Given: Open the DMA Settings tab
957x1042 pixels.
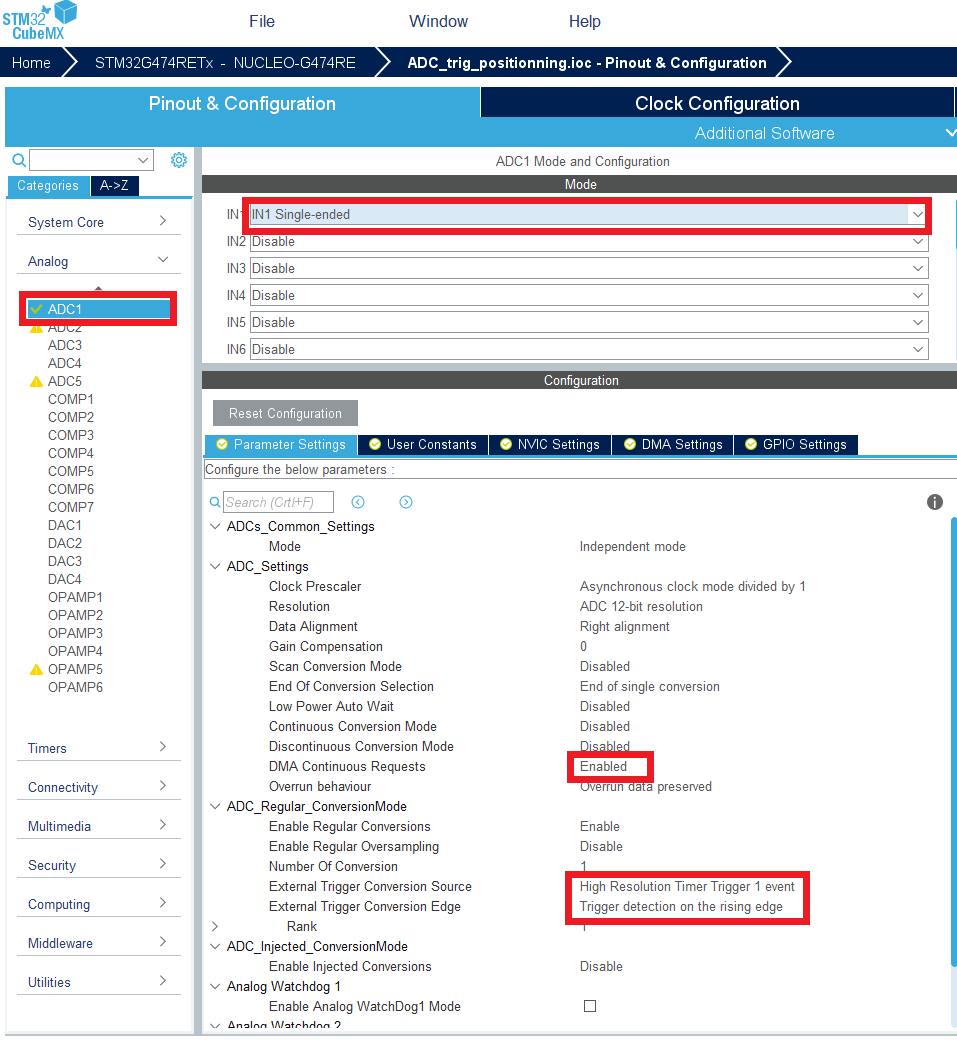Looking at the screenshot, I should point(673,445).
